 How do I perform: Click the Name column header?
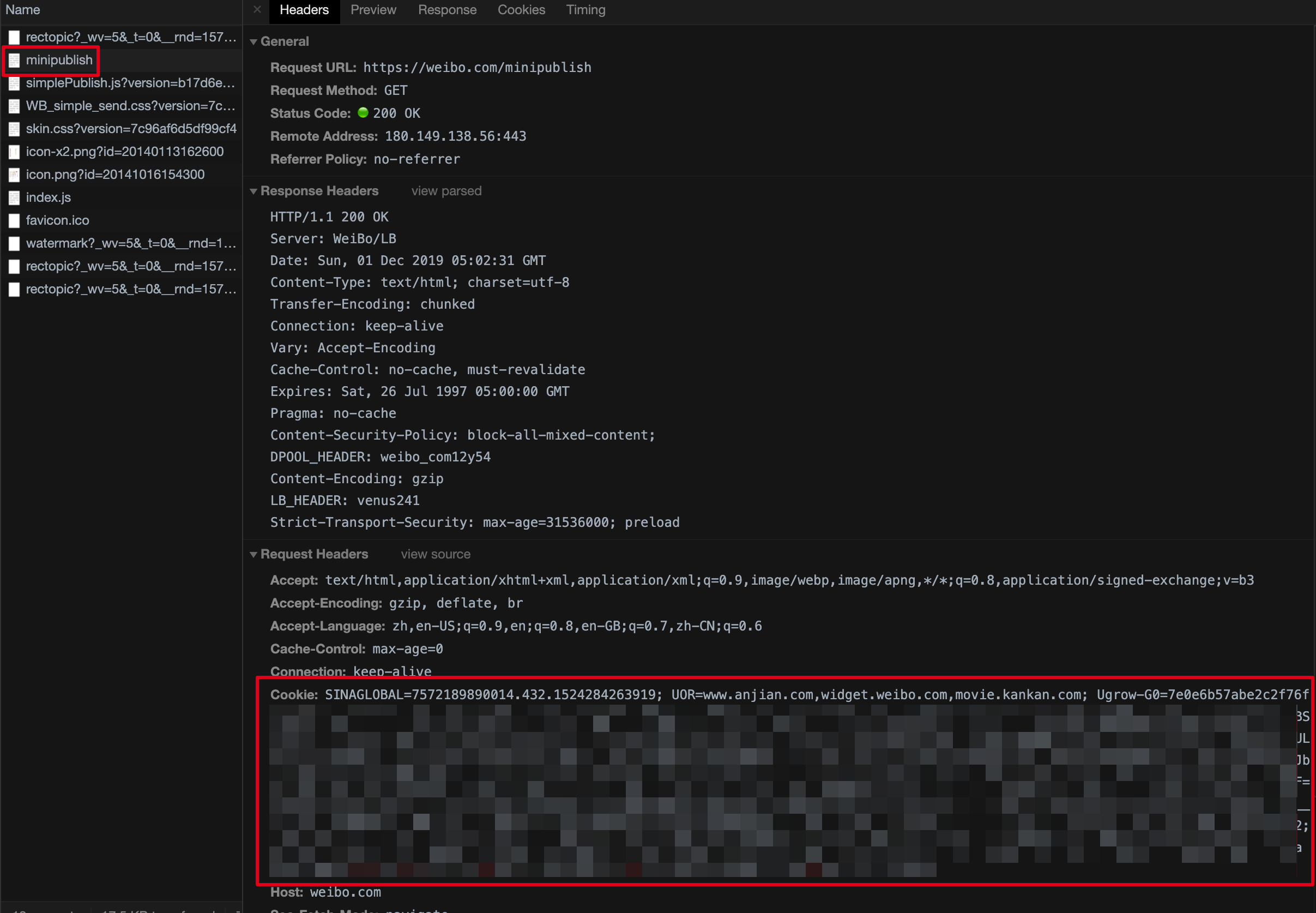[x=121, y=10]
